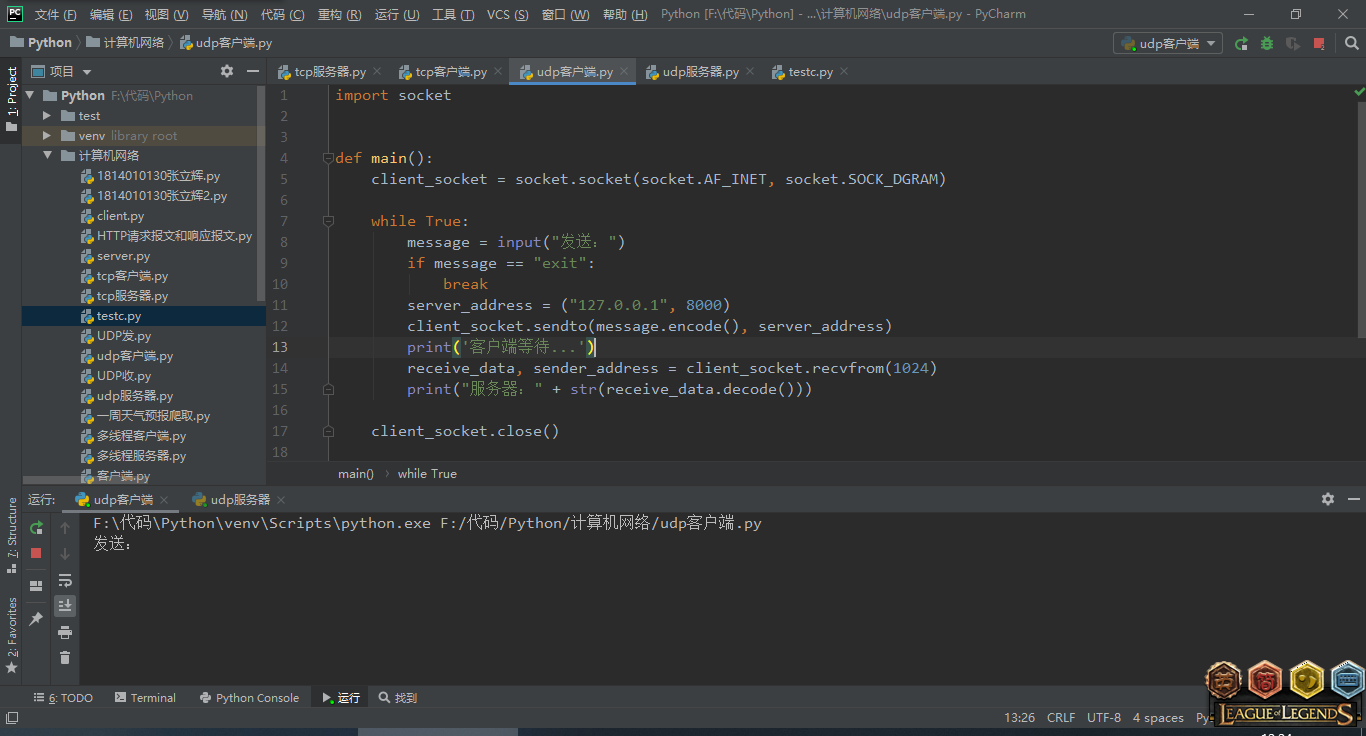Rerun udp客户端 from the main toolbar
1366x736 pixels.
click(1241, 43)
